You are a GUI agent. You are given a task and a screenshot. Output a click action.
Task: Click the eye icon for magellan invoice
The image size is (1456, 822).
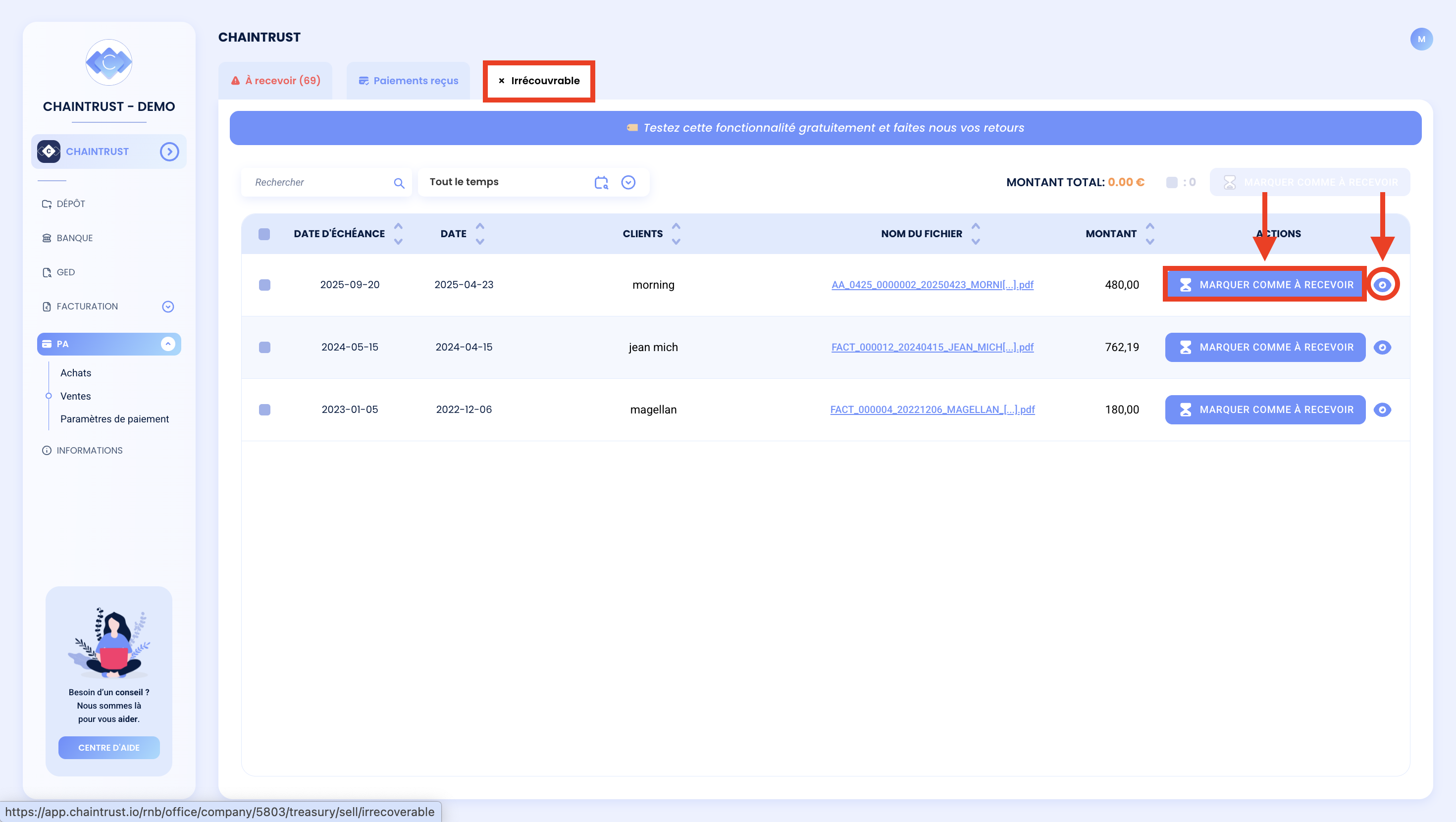tap(1383, 410)
